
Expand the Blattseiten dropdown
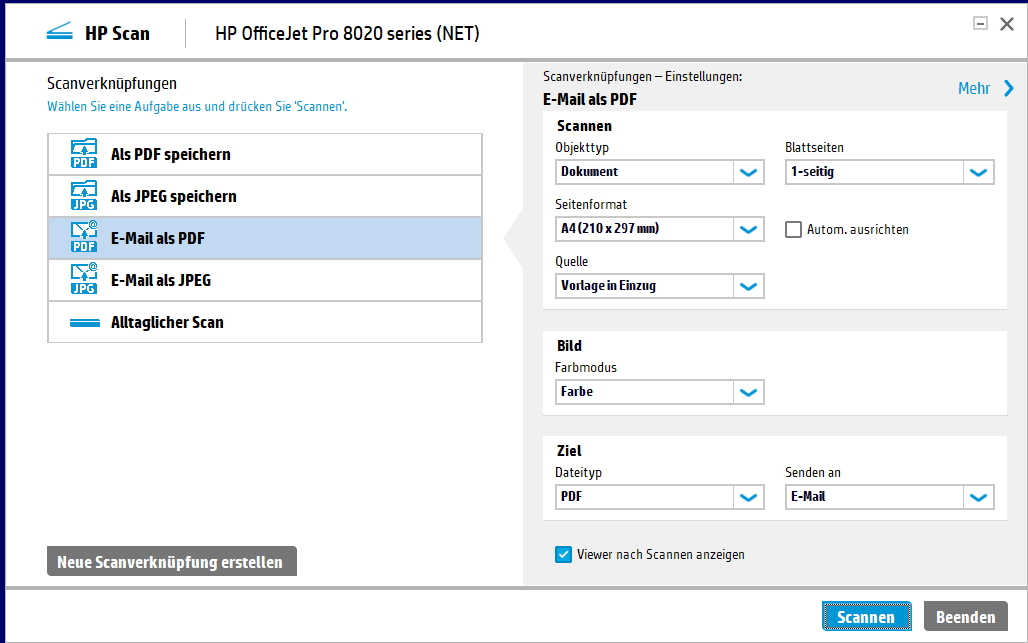979,172
